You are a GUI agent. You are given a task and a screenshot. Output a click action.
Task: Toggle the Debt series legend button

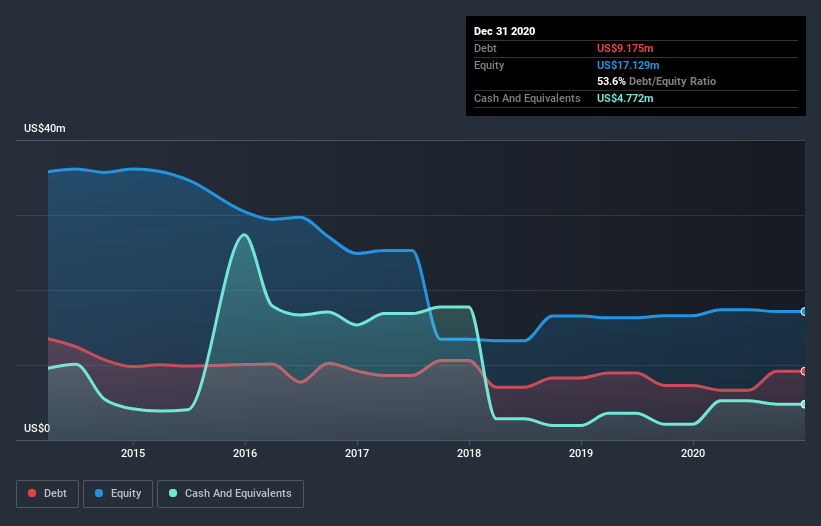pos(48,494)
